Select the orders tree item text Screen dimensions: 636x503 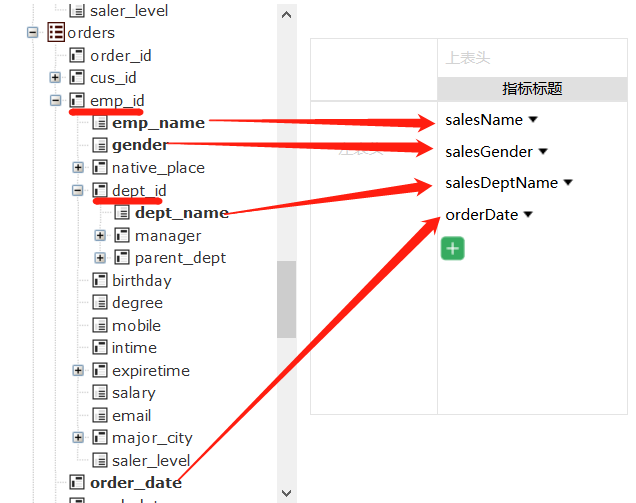click(91, 33)
